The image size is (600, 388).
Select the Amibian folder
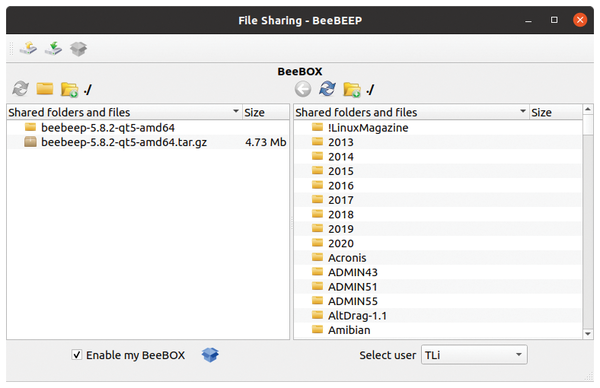(x=438, y=330)
